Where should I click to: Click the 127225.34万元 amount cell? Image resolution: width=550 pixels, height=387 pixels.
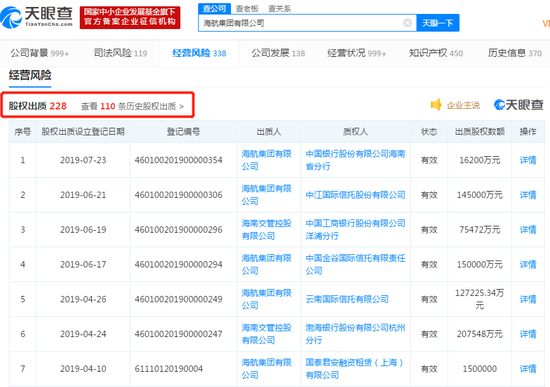[x=479, y=299]
